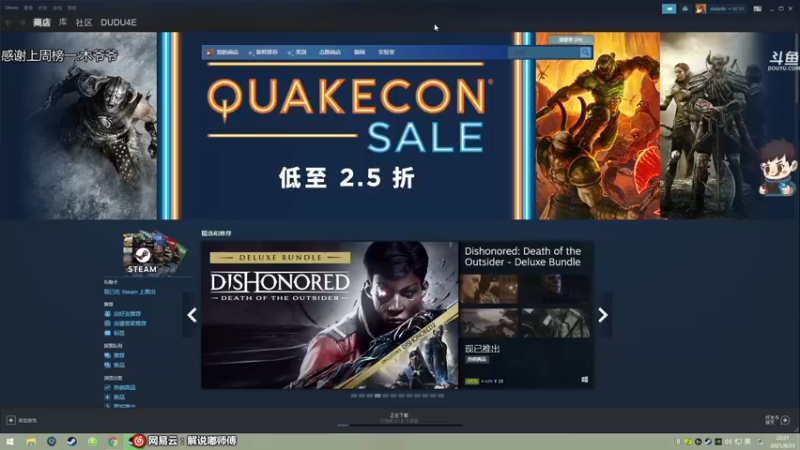
Task: Open File Explorer in the taskbar
Action: coord(31,442)
